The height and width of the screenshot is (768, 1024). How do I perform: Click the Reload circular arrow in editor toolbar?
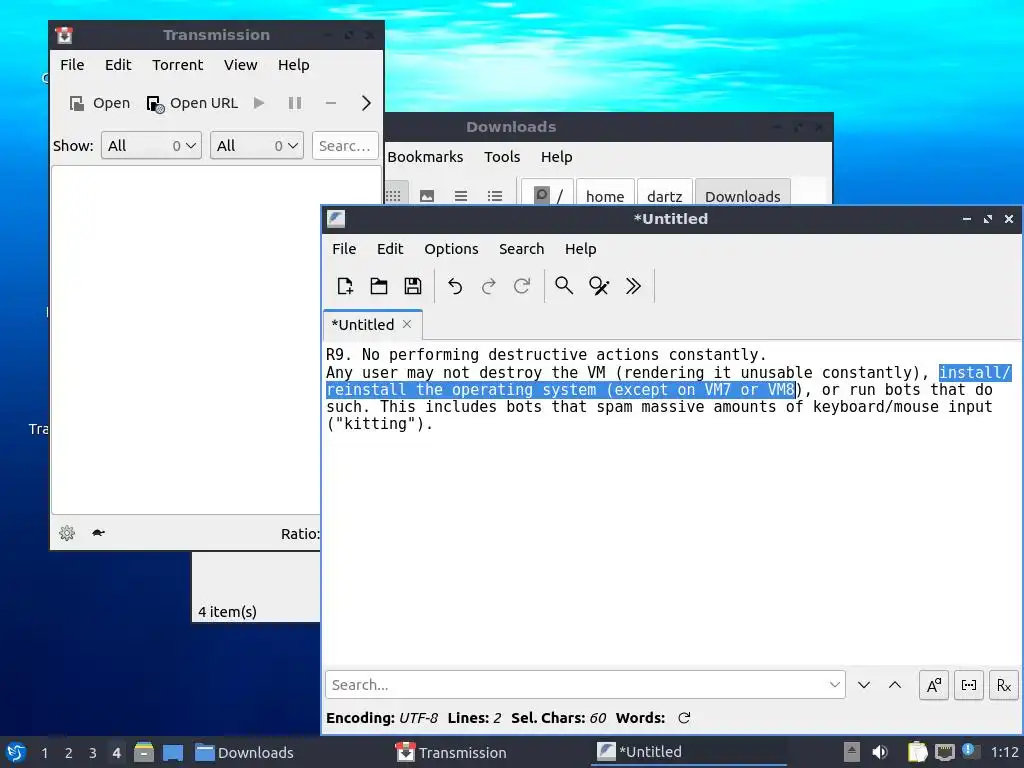coord(522,286)
